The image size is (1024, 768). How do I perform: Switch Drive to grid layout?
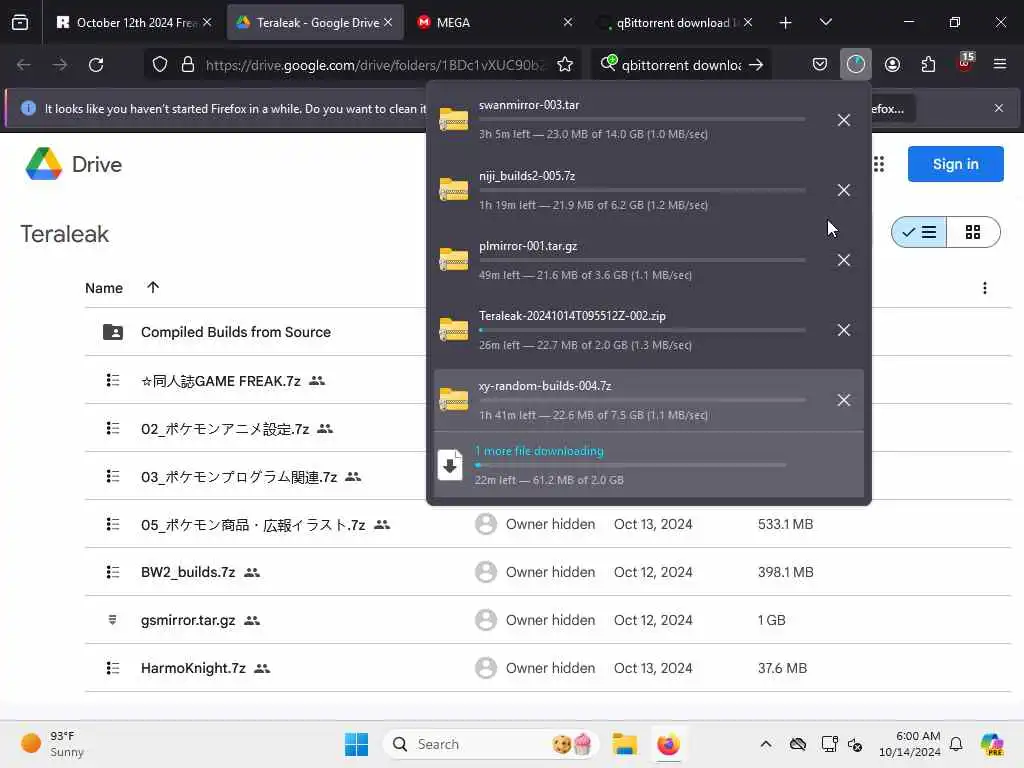[973, 232]
